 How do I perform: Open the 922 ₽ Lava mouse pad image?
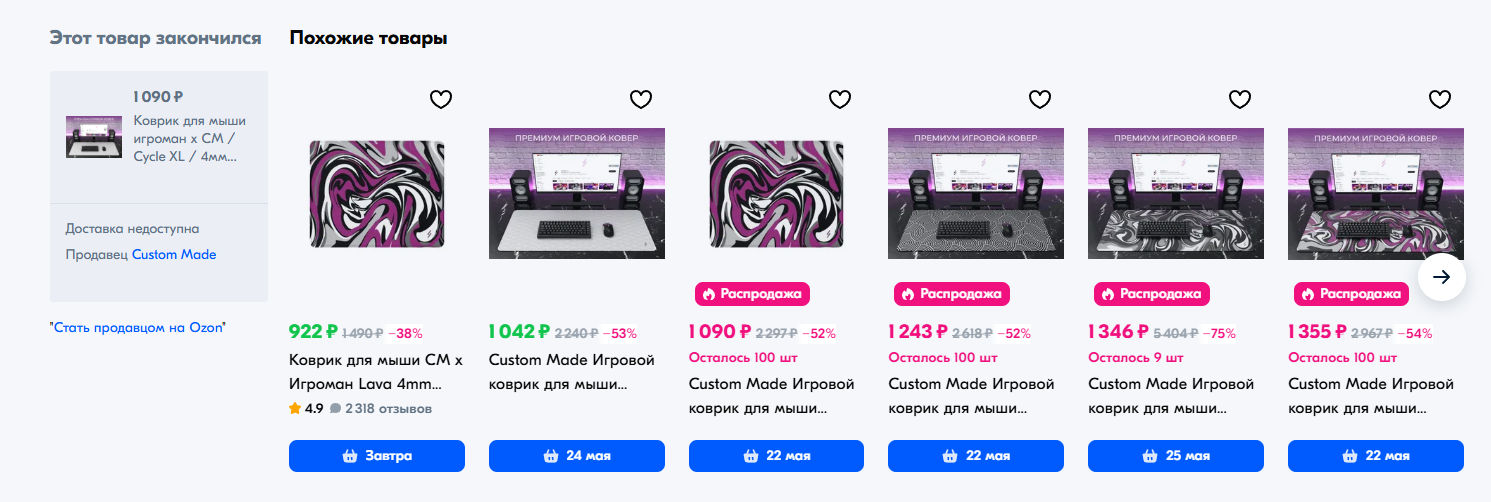point(377,194)
